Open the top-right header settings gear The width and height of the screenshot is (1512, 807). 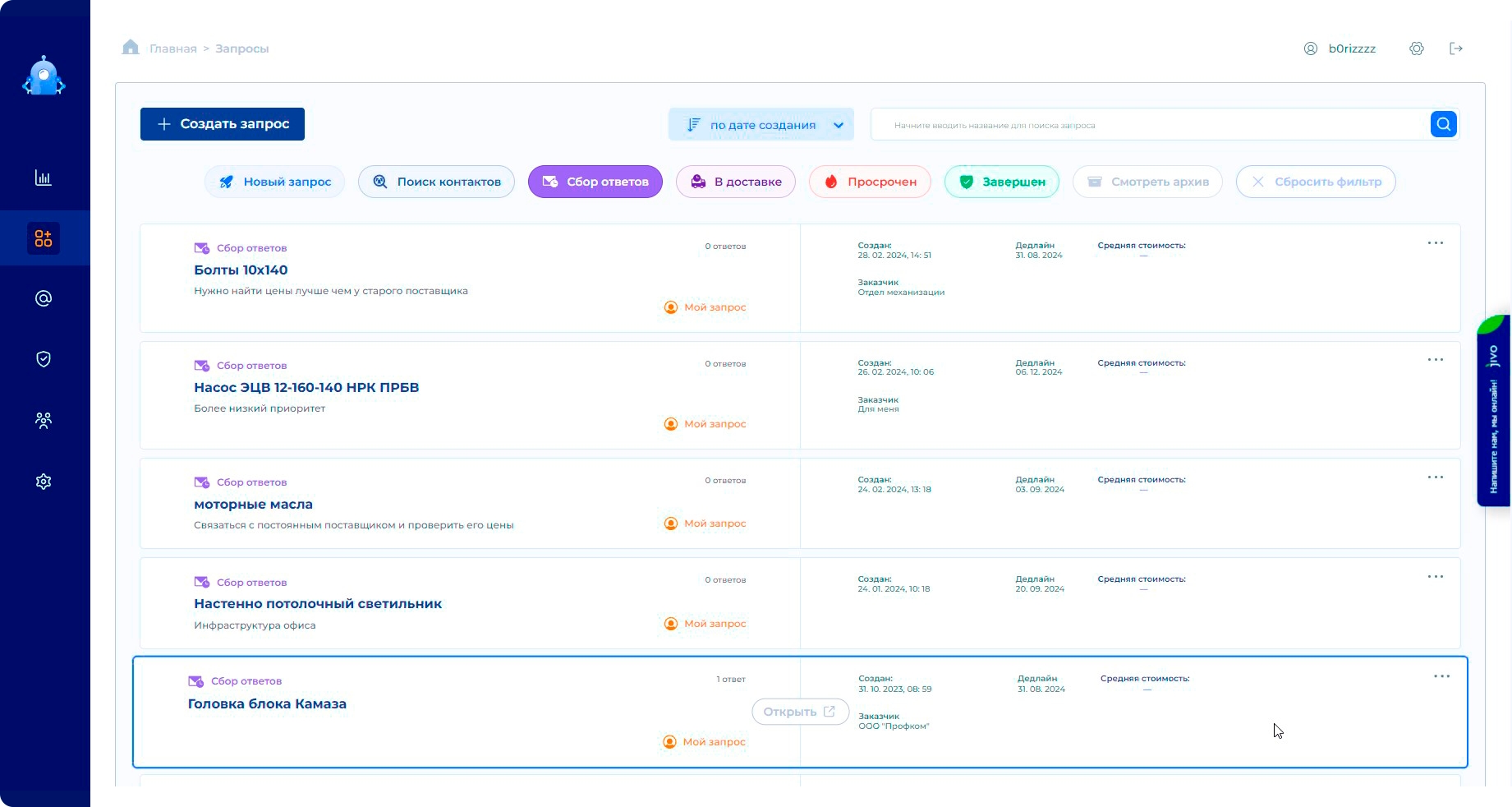point(1417,48)
